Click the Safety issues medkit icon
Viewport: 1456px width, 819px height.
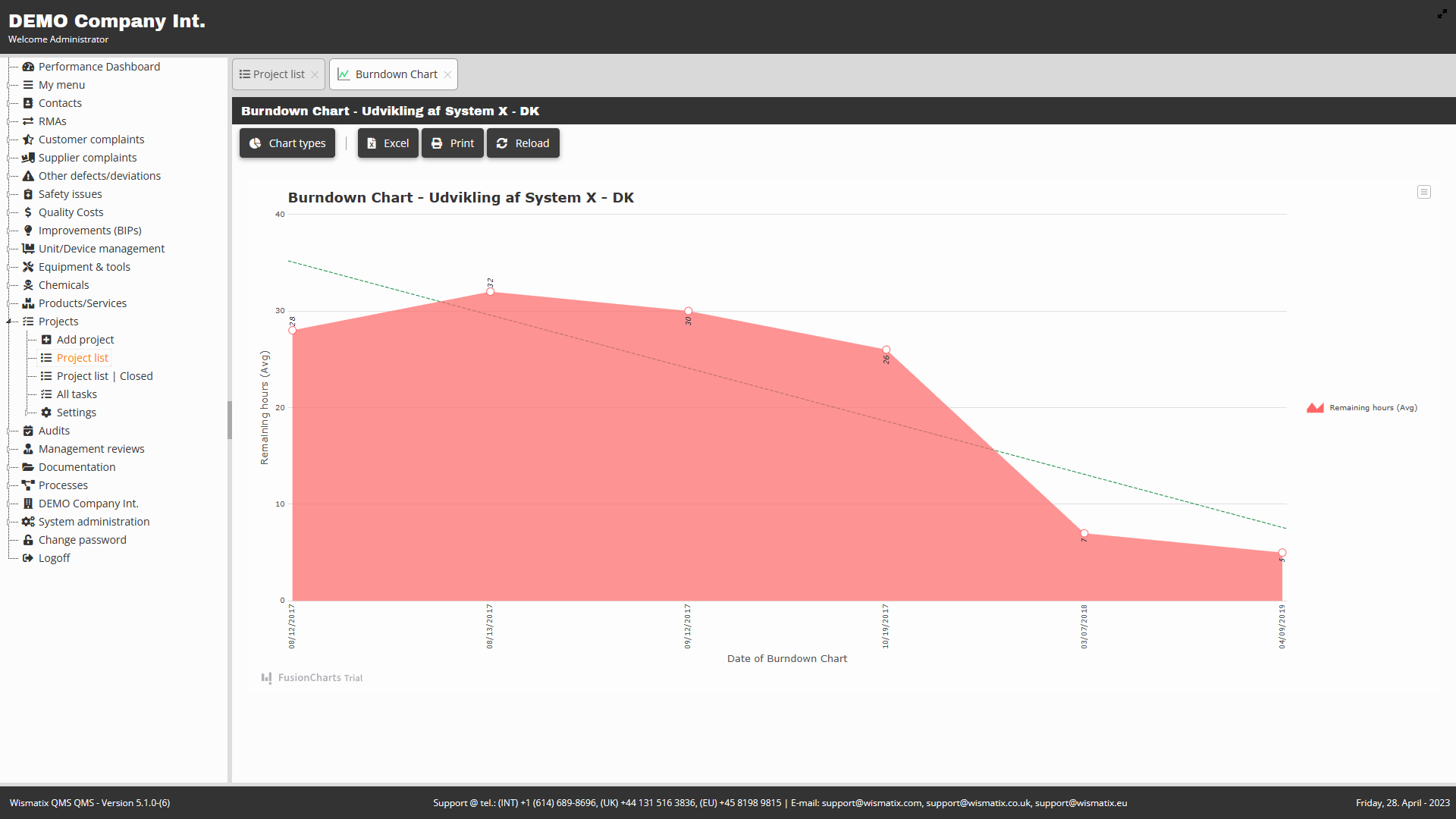click(x=28, y=194)
